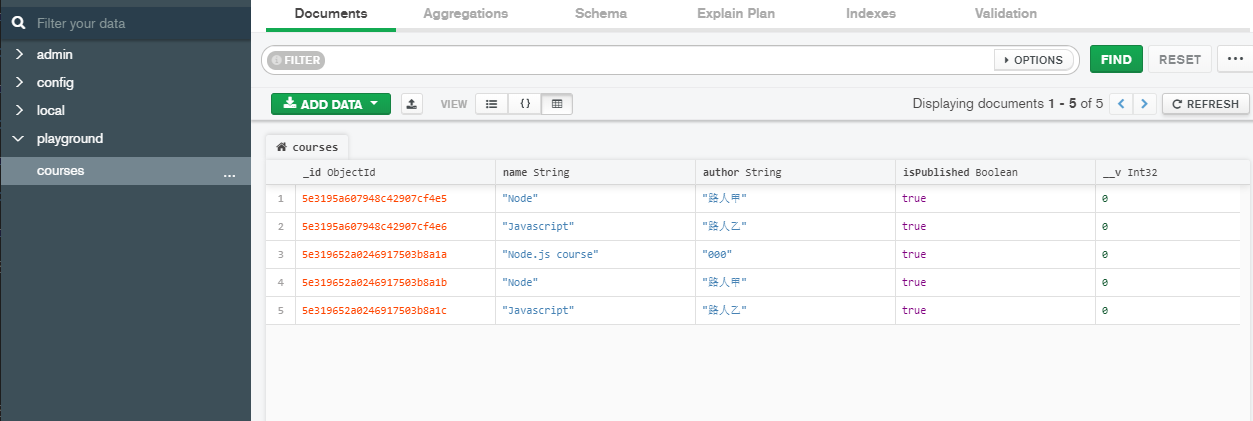
Task: Switch to list view icon
Action: [491, 104]
